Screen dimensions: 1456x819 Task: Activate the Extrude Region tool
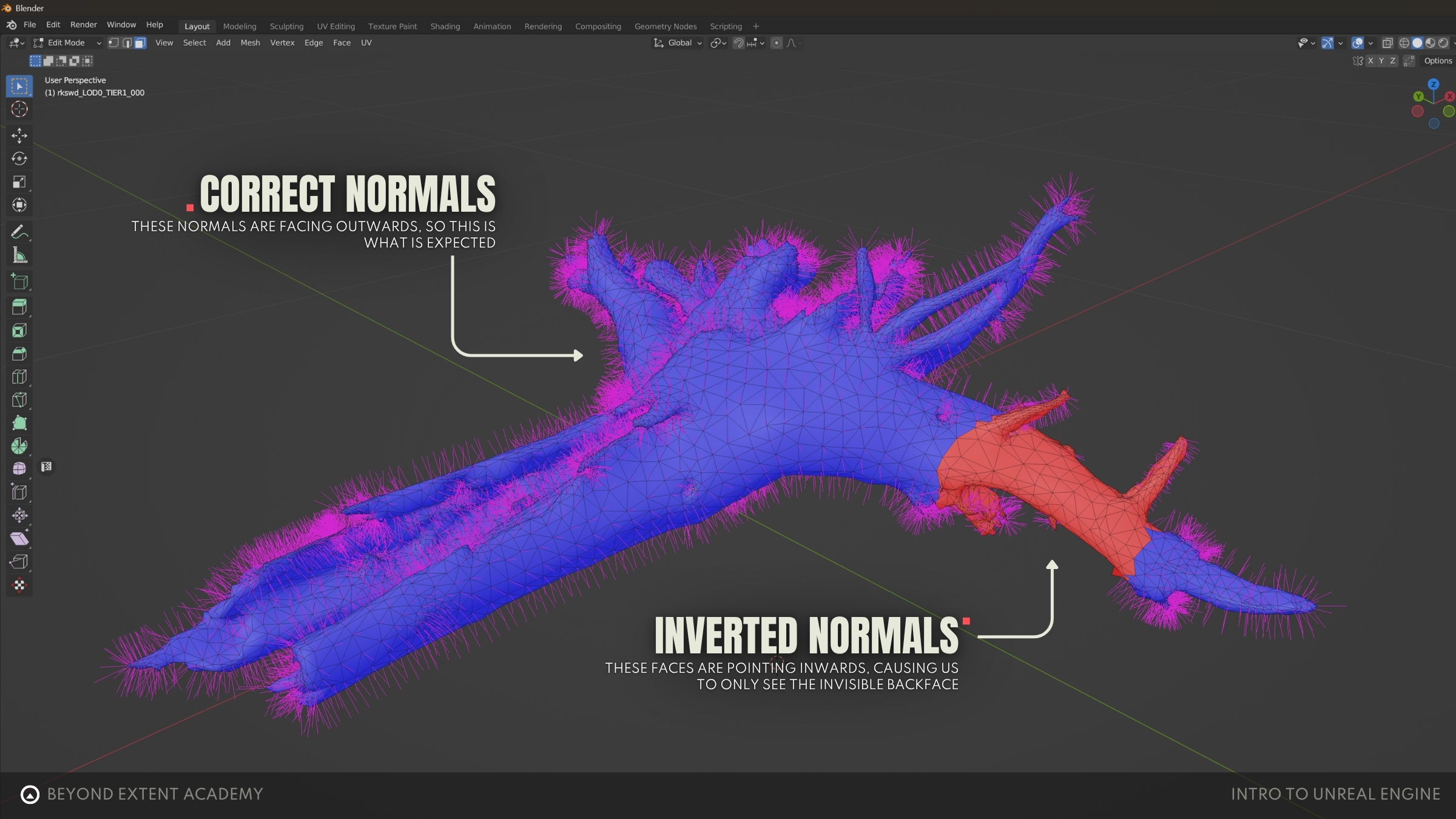click(19, 307)
